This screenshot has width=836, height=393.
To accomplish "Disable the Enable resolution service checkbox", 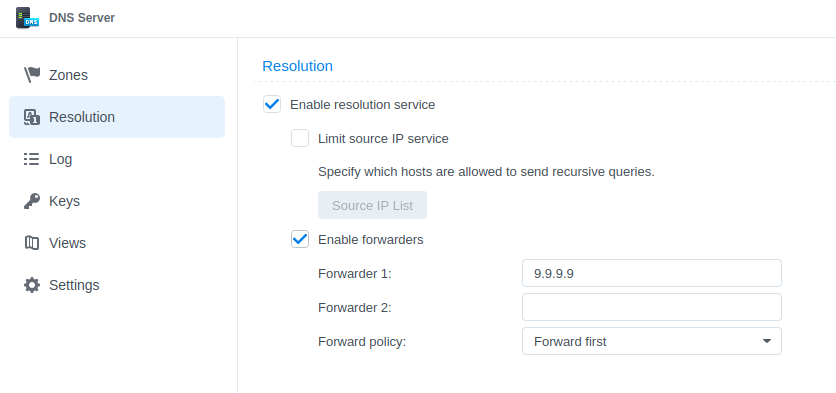I will [x=272, y=104].
